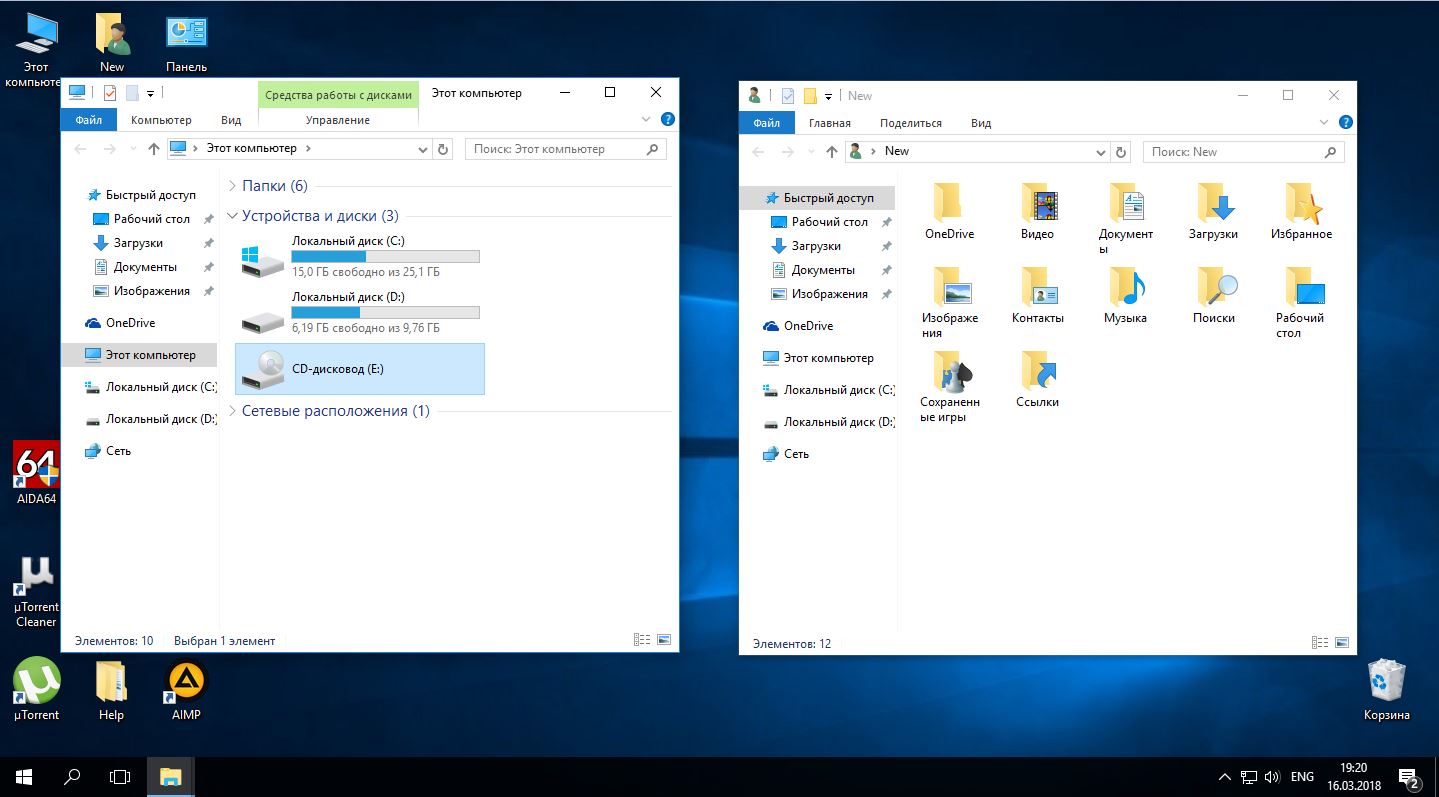The width and height of the screenshot is (1439, 797).
Task: Click the help icon in Этот компьютер window
Action: click(667, 120)
